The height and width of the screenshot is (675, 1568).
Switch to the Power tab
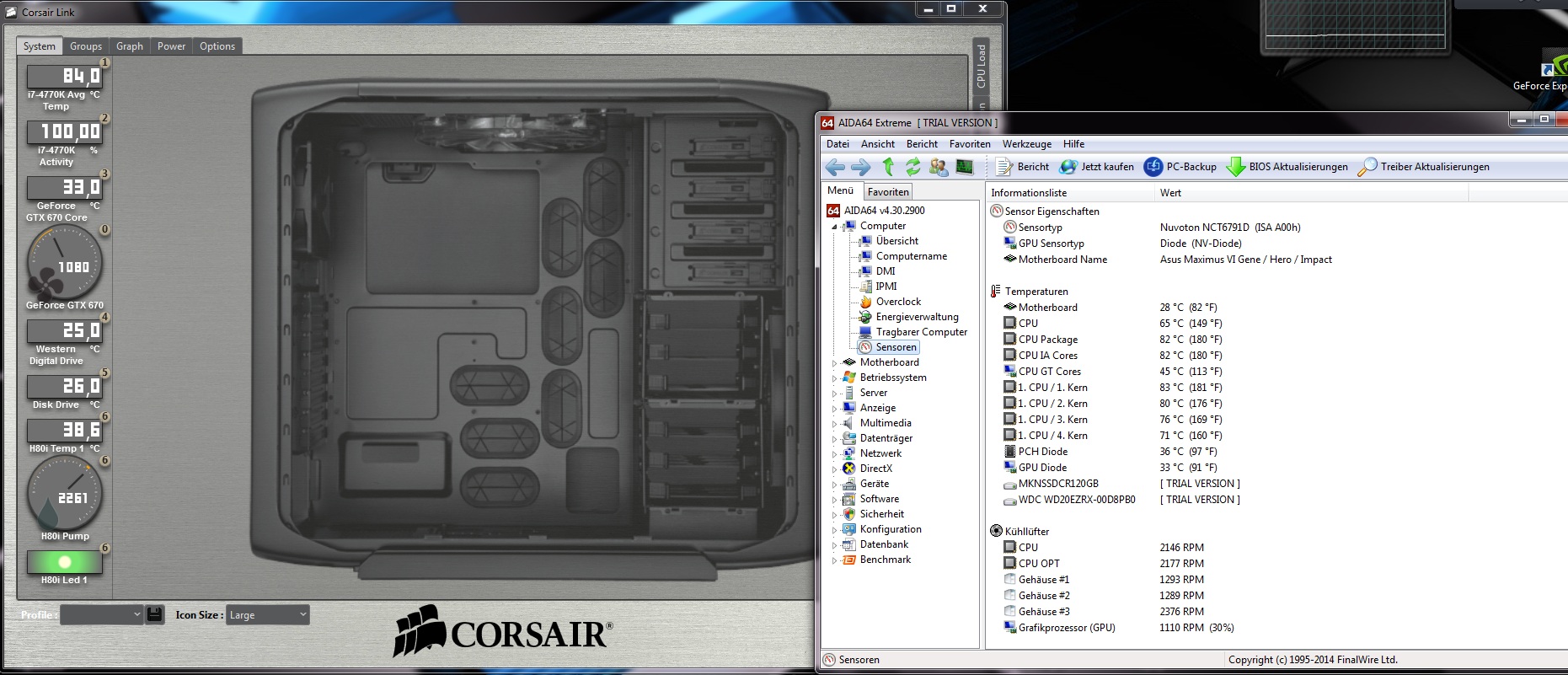[171, 46]
